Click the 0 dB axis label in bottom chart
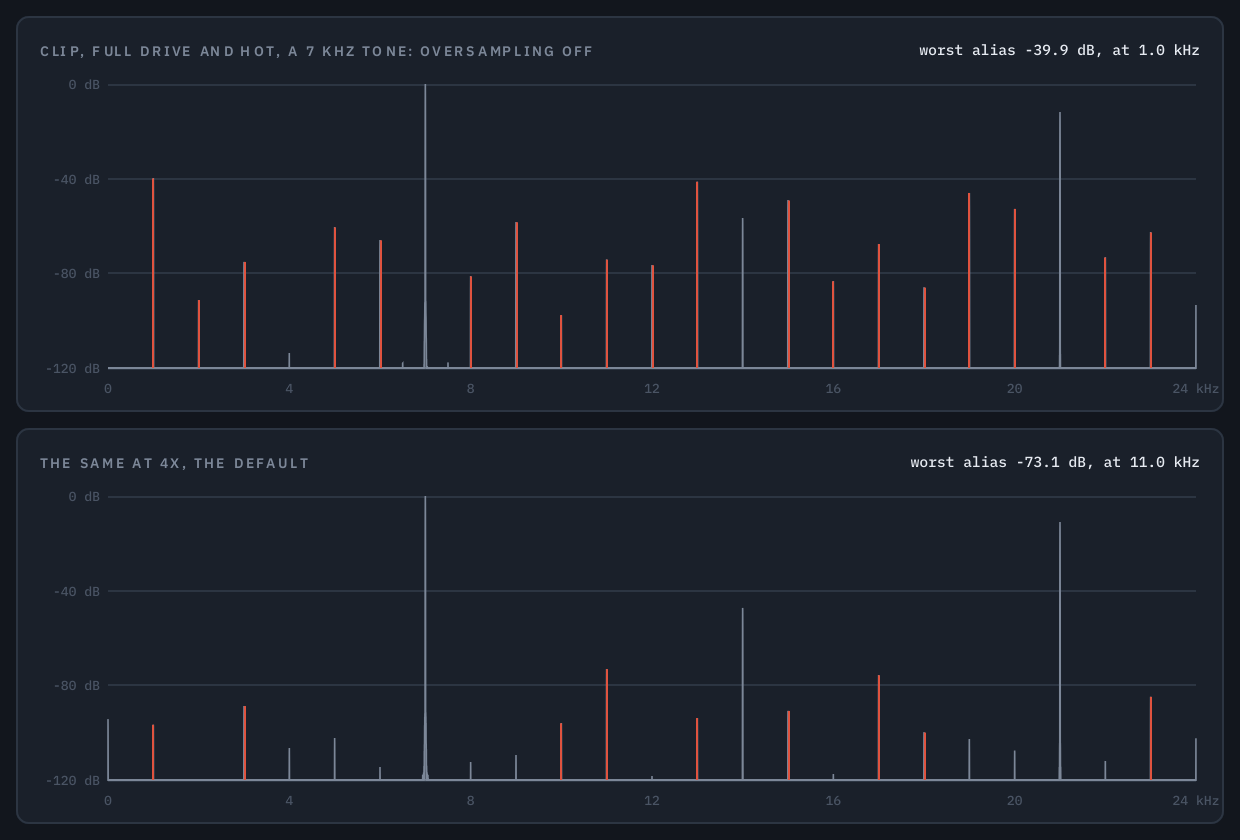Image resolution: width=1240 pixels, height=840 pixels. click(x=84, y=497)
